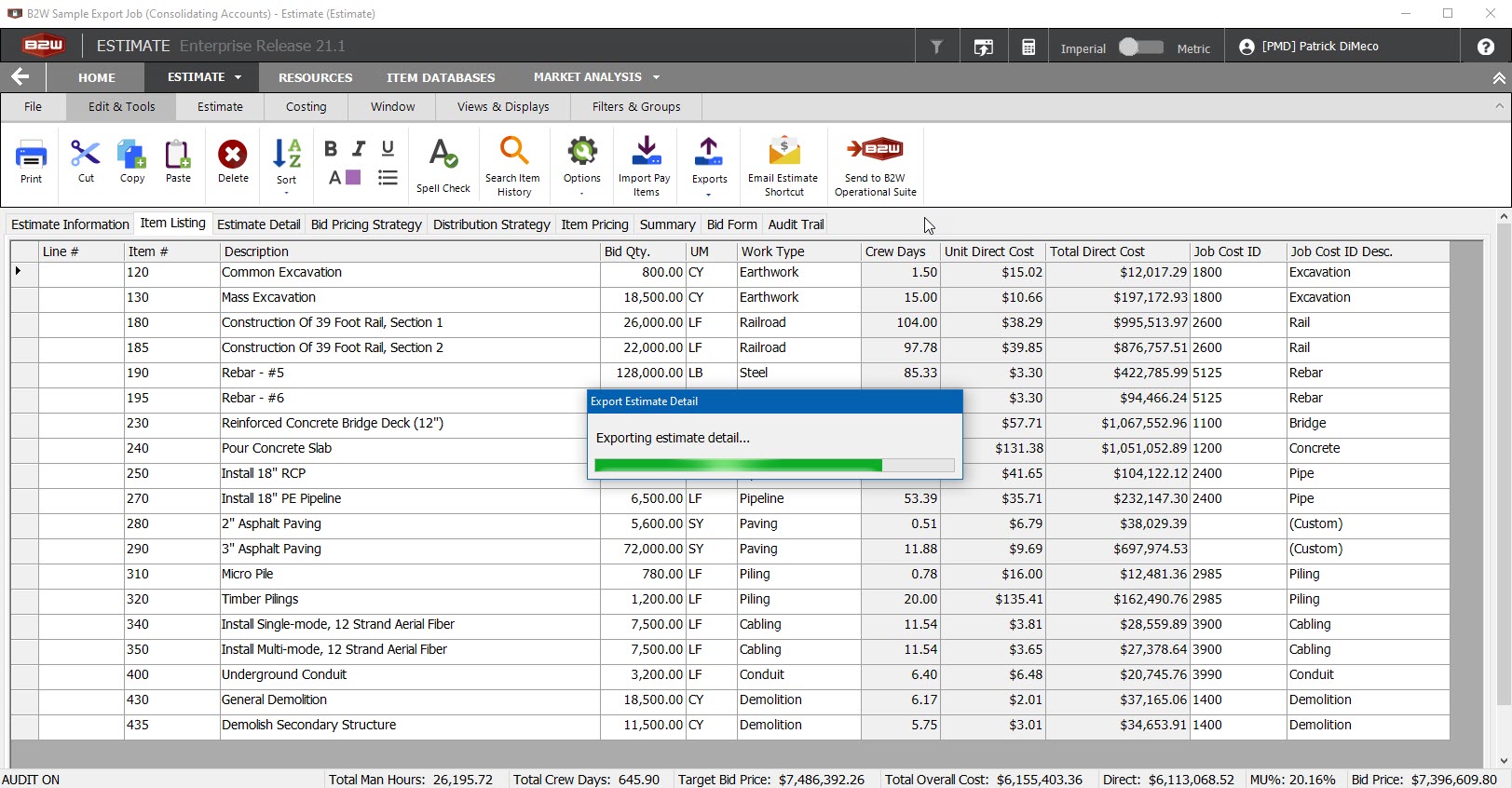The width and height of the screenshot is (1512, 788).
Task: Switch to the Bid Pricing Strategy tab
Action: click(366, 224)
